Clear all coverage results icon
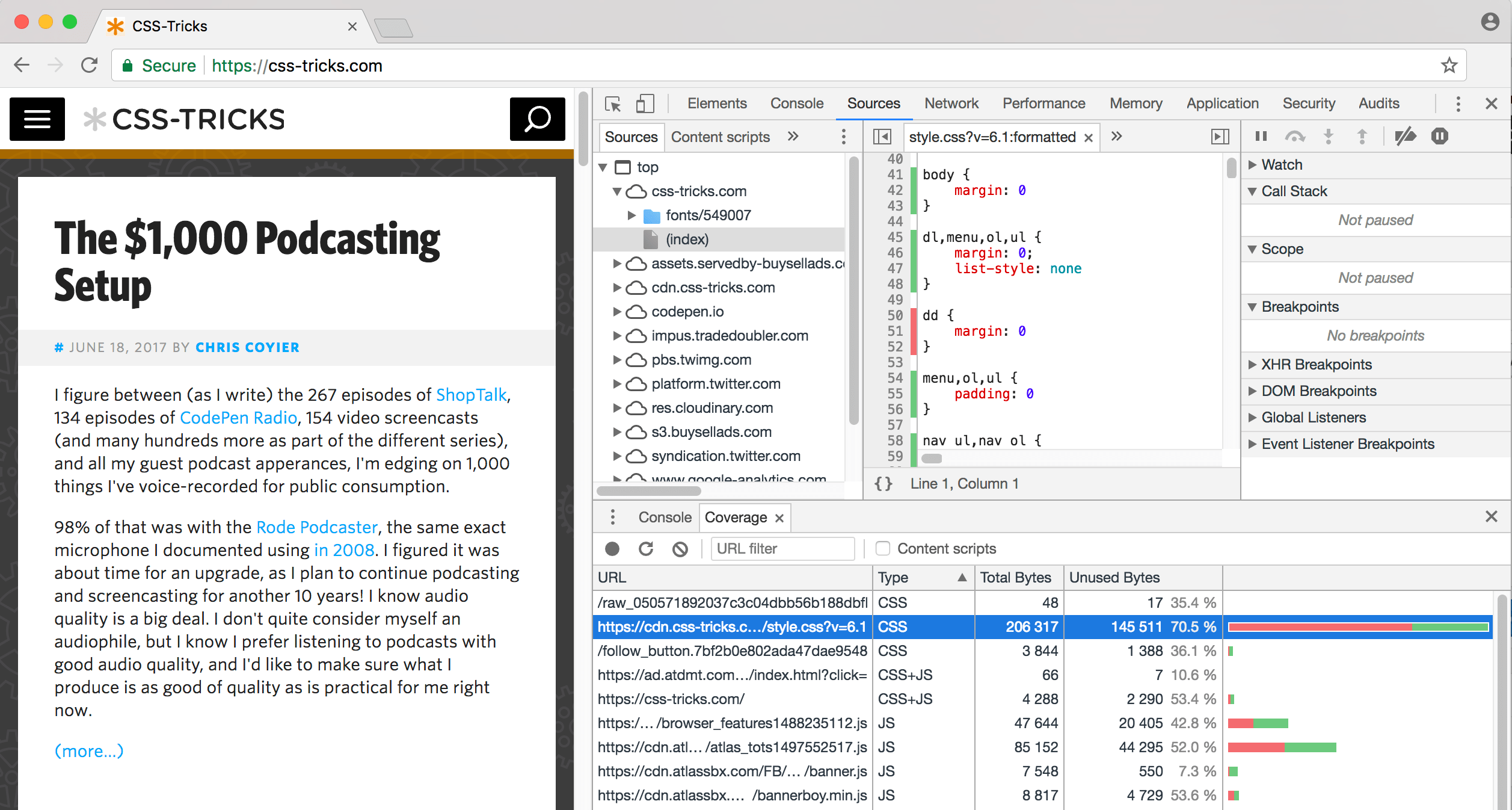The width and height of the screenshot is (1512, 810). point(680,549)
